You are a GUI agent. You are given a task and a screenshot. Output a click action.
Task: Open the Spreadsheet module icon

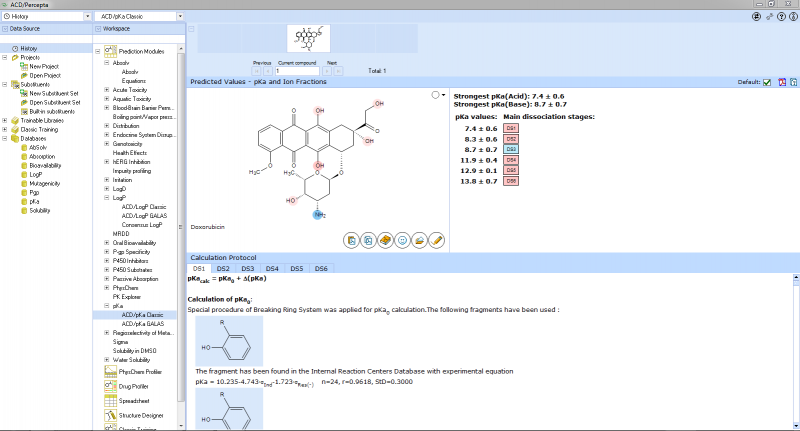[x=111, y=401]
